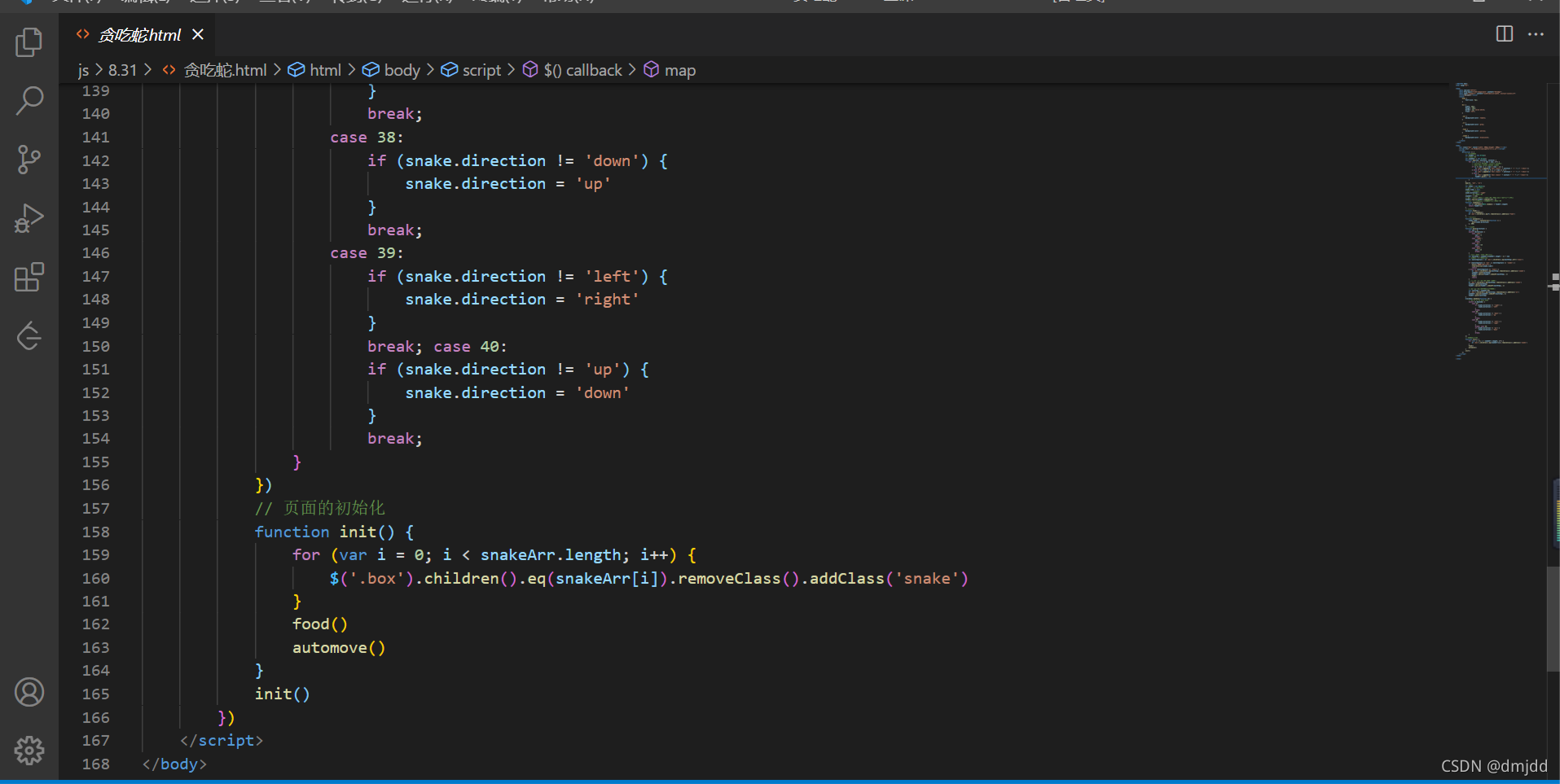The height and width of the screenshot is (784, 1560).
Task: Click line number 158
Action: pos(95,532)
